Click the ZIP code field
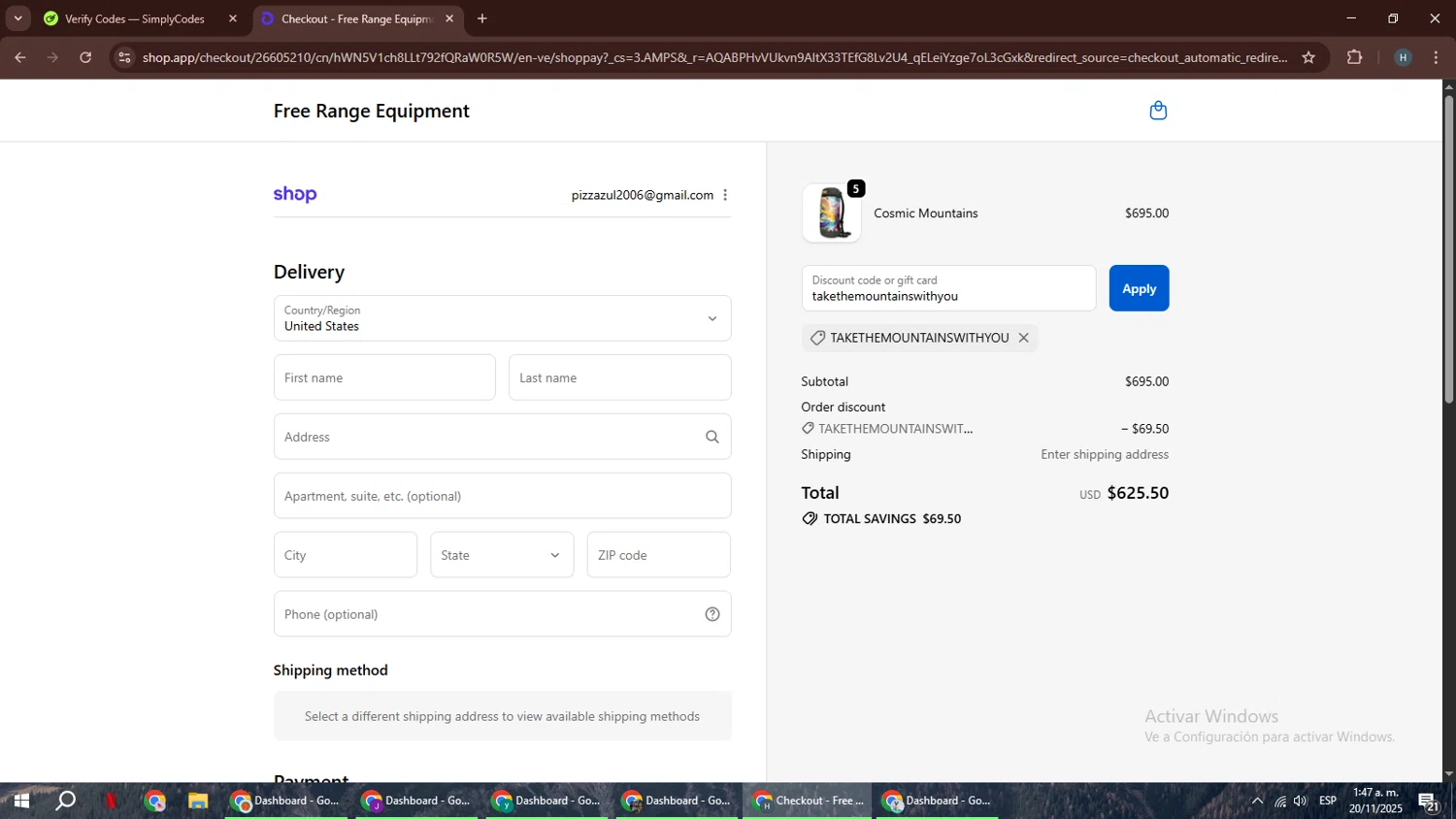1456x819 pixels. pyautogui.click(x=658, y=555)
